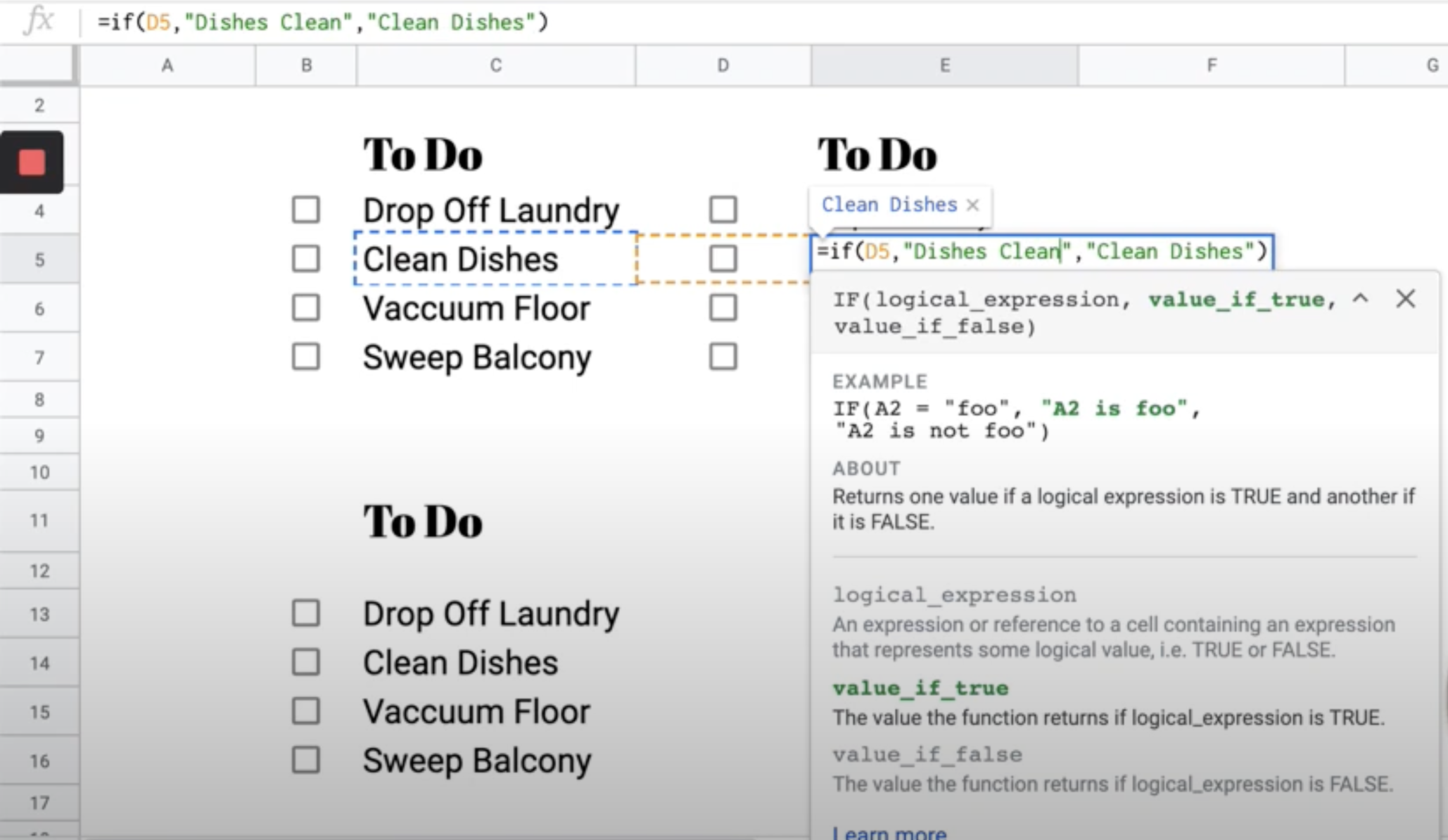Tick the Clean Dishes checkbox in row 5, column B

coord(305,259)
